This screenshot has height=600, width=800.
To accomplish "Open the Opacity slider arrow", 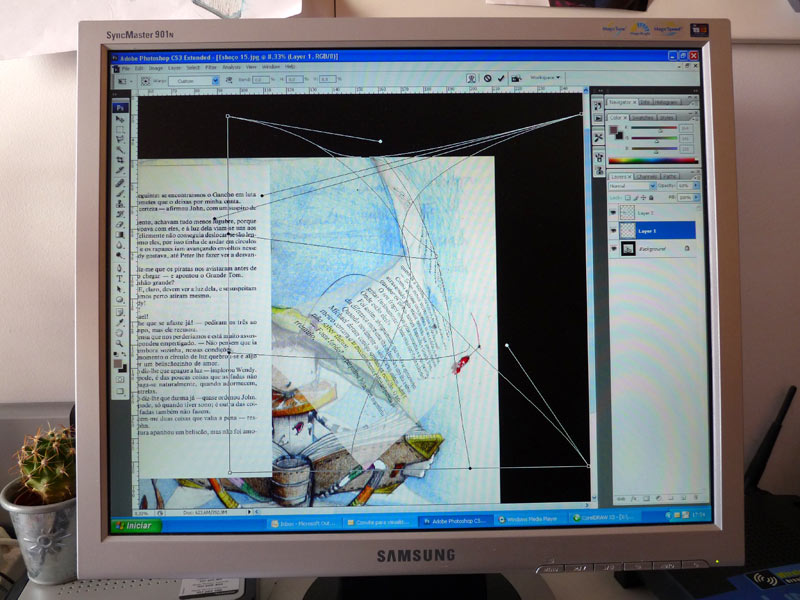I will coord(696,186).
